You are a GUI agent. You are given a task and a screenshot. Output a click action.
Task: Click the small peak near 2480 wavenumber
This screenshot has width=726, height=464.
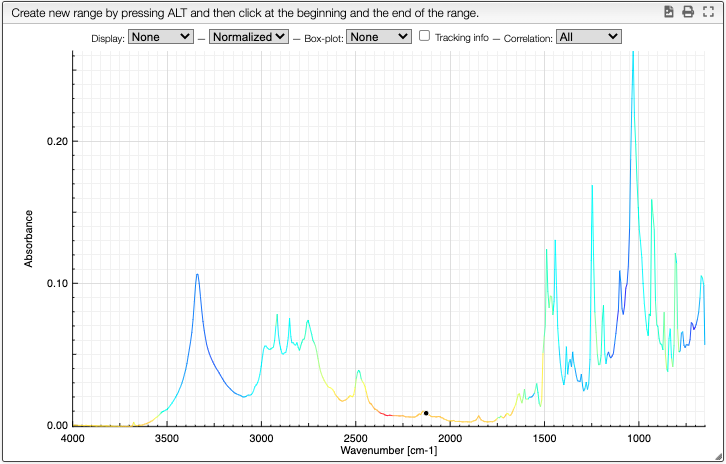click(358, 371)
